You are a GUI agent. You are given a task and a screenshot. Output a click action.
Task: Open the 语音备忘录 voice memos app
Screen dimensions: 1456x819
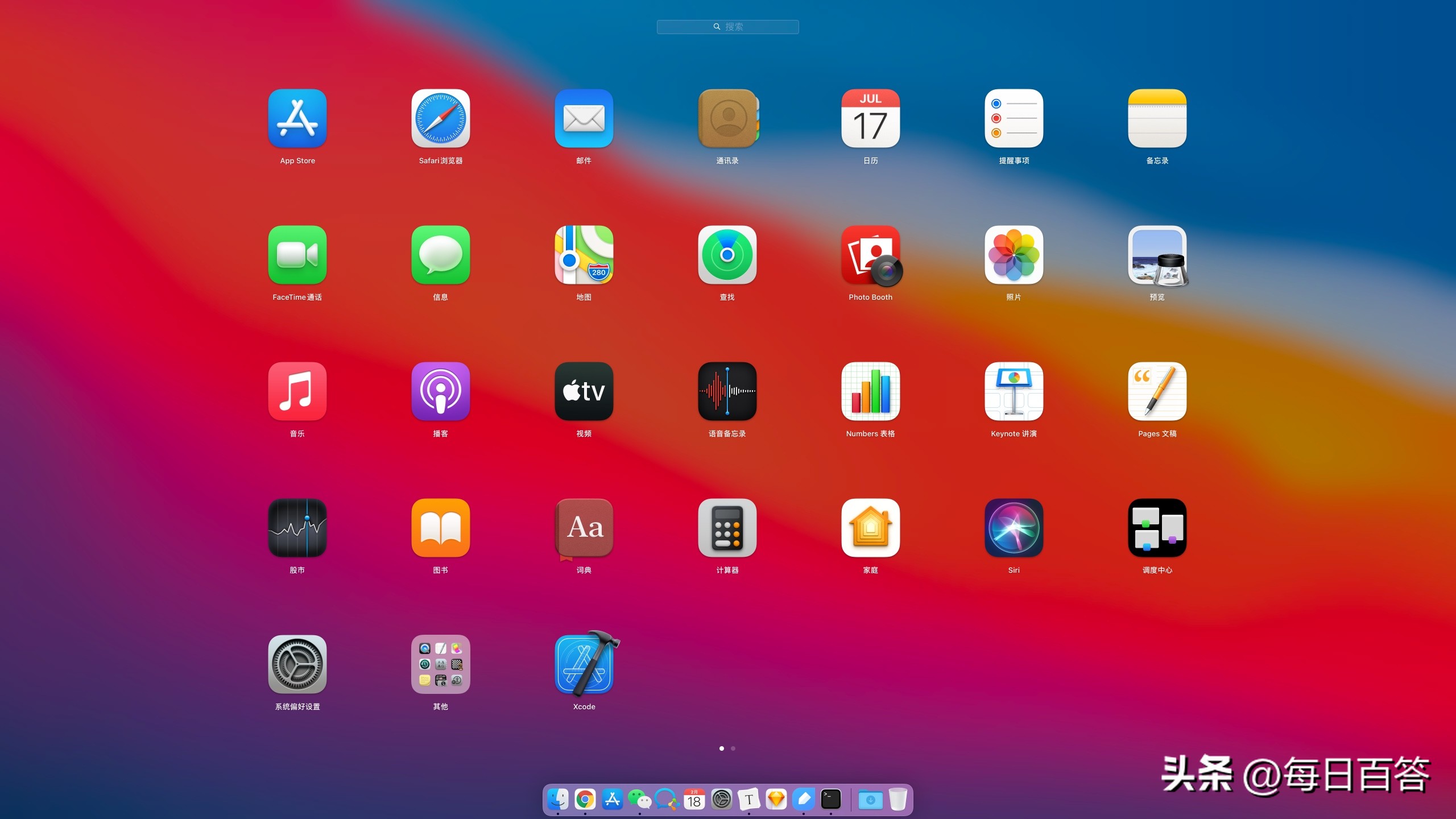point(727,392)
